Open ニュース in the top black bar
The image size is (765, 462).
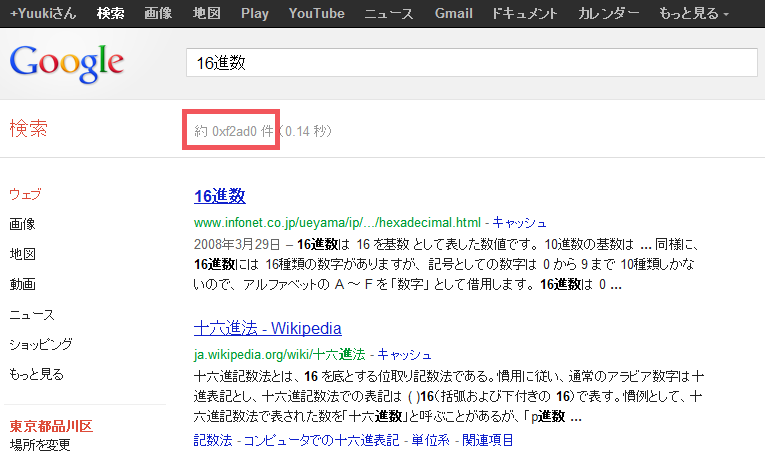point(389,13)
